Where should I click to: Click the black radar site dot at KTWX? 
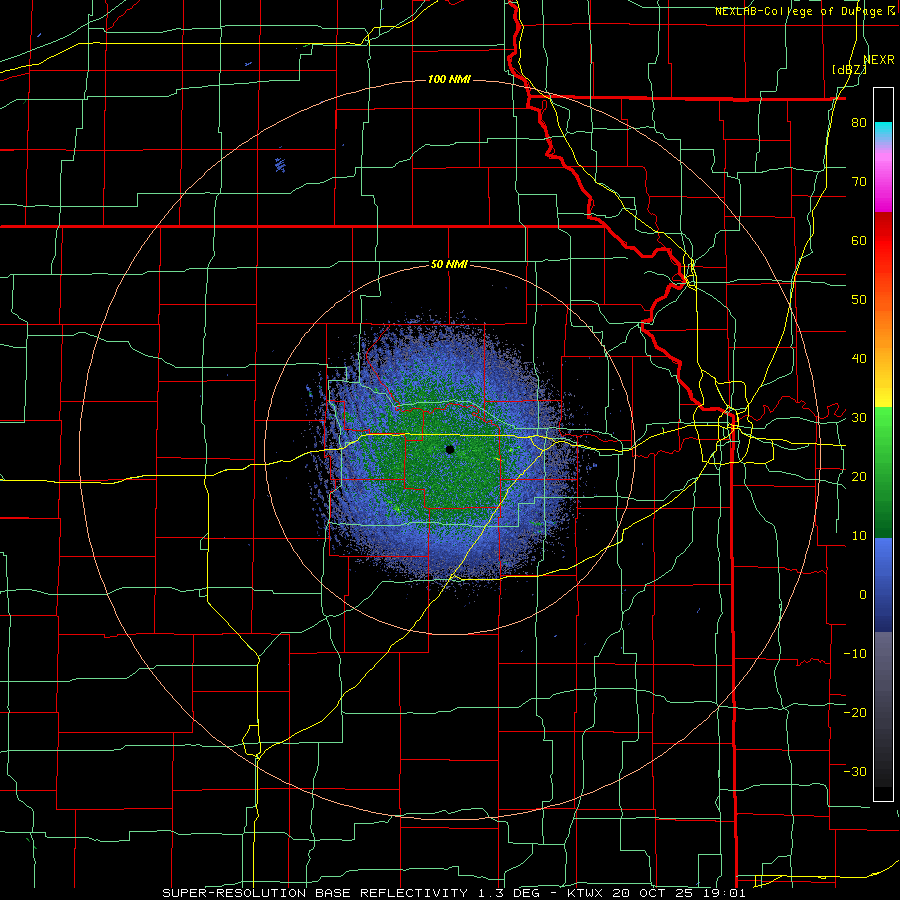click(450, 449)
